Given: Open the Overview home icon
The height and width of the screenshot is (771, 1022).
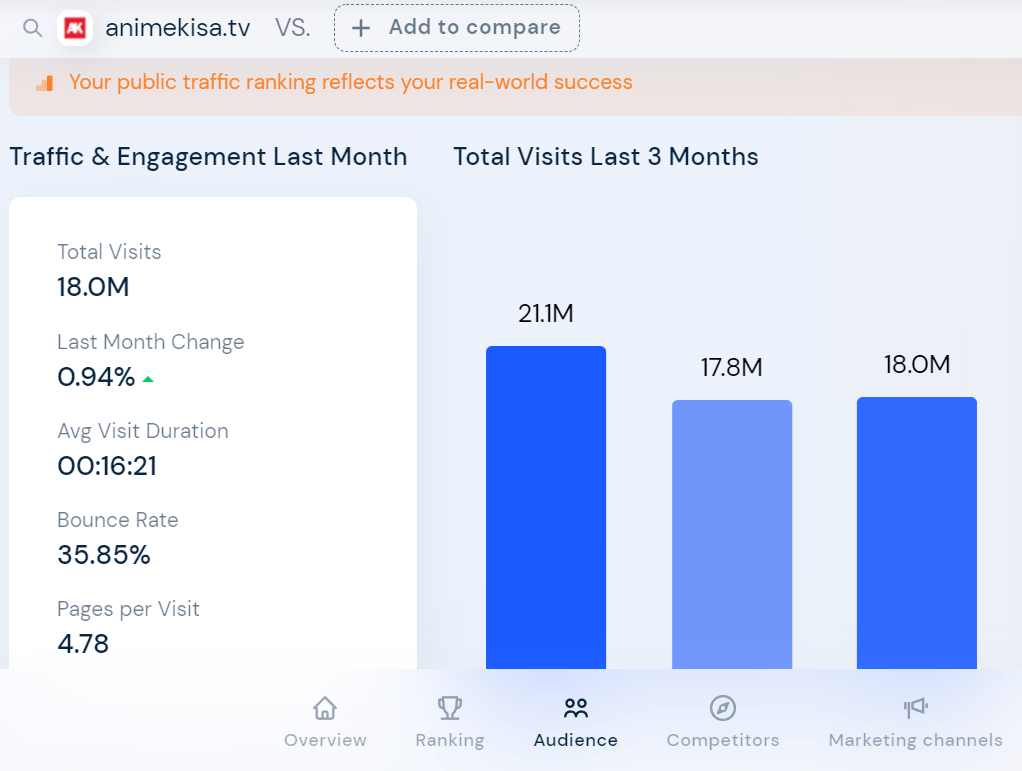Looking at the screenshot, I should (x=325, y=708).
